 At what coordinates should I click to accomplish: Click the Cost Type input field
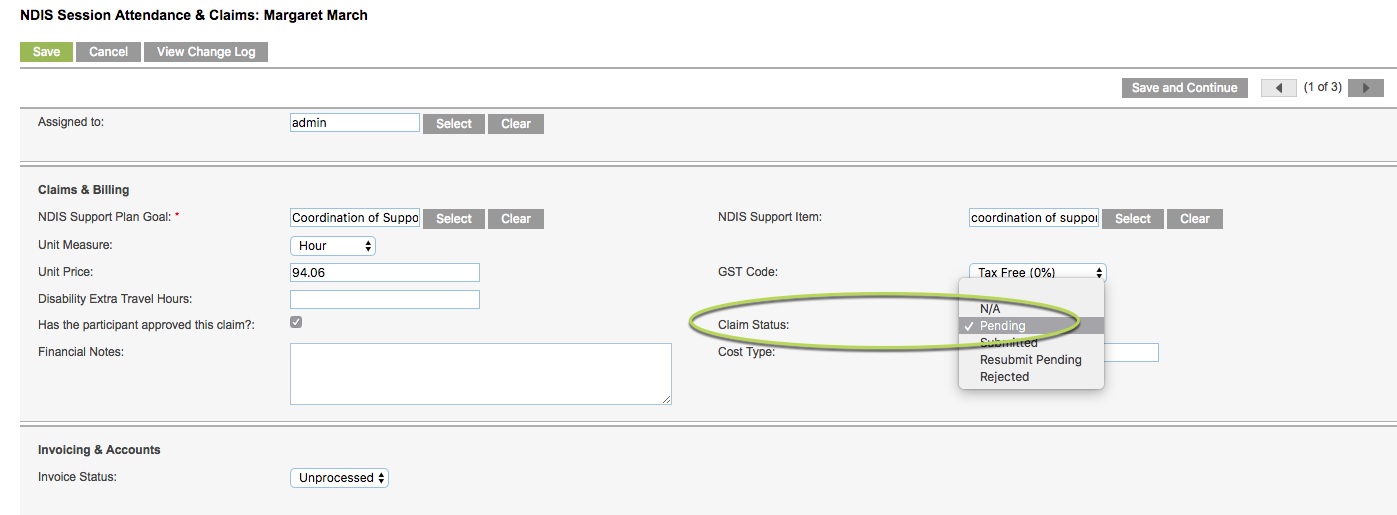[1131, 352]
